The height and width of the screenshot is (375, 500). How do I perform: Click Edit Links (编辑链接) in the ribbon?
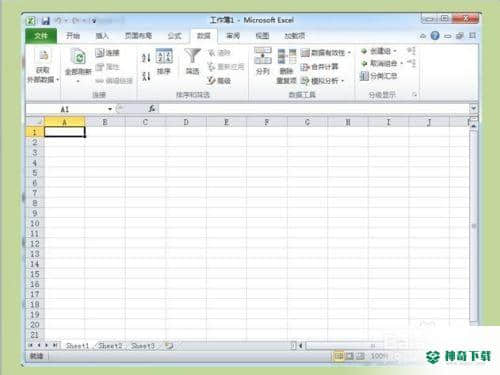[114, 81]
